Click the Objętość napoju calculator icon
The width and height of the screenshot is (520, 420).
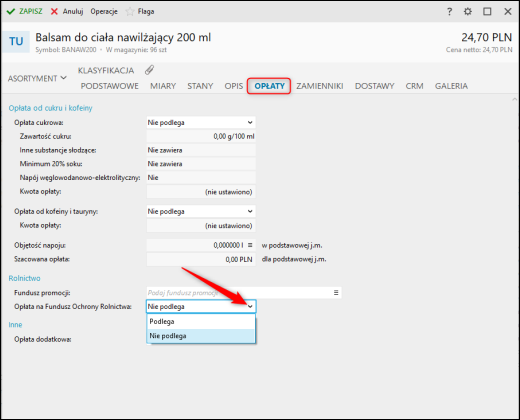pyautogui.click(x=250, y=245)
